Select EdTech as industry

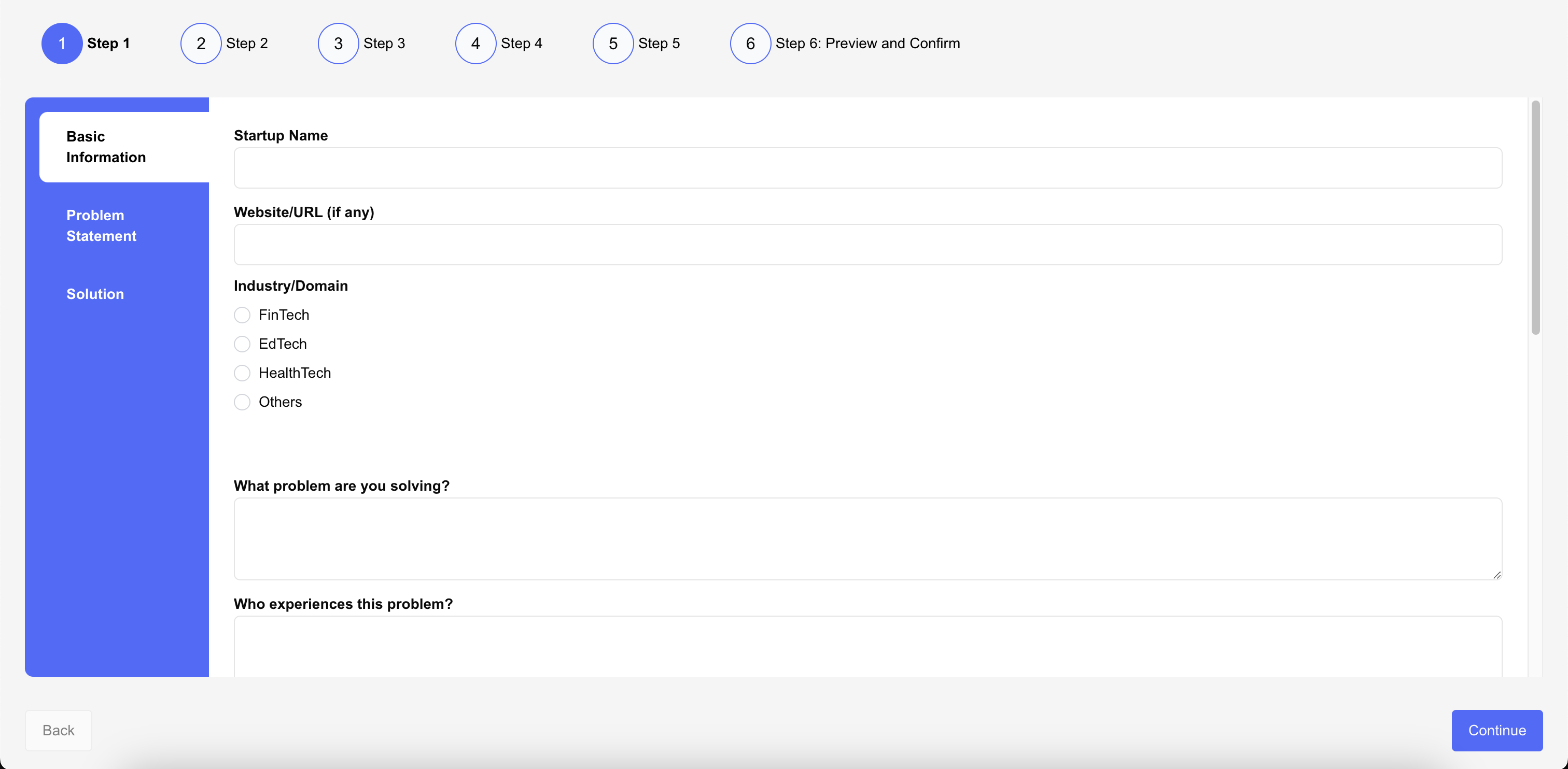[x=242, y=344]
